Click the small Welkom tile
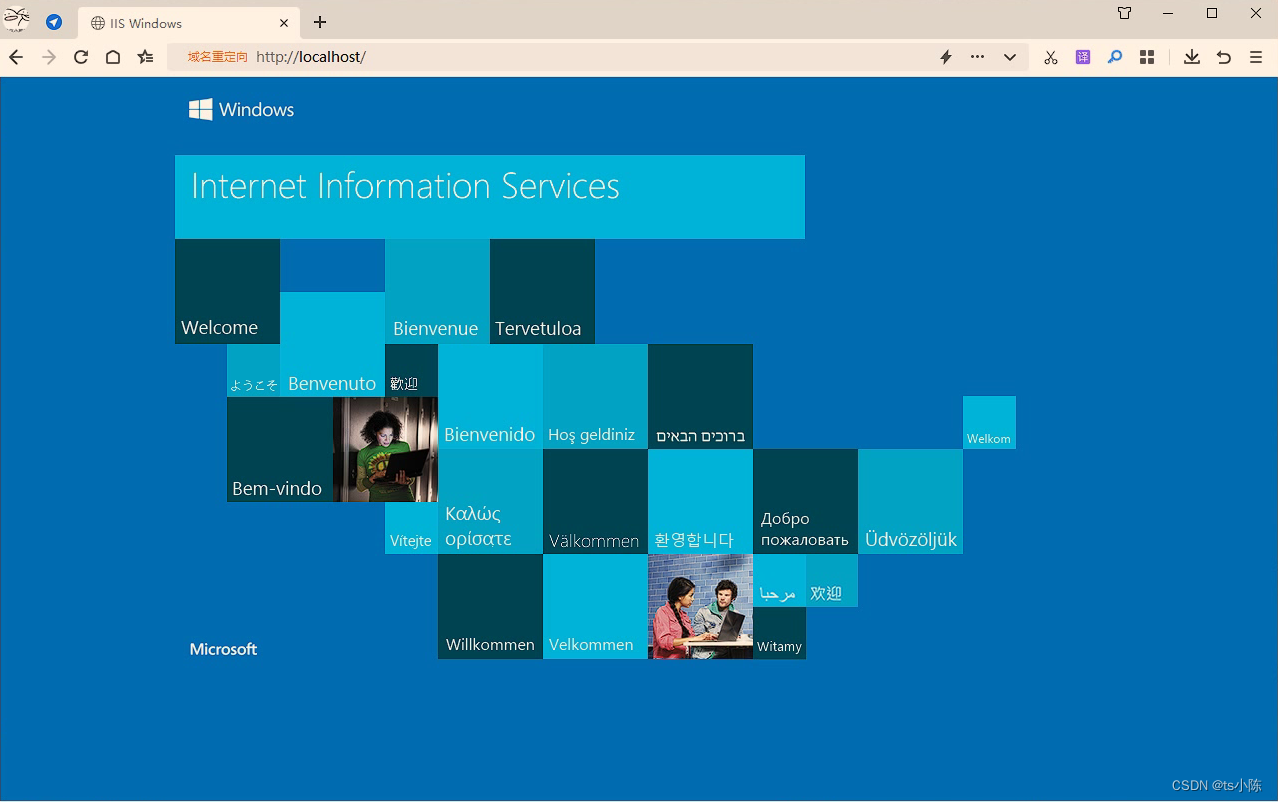 point(989,422)
